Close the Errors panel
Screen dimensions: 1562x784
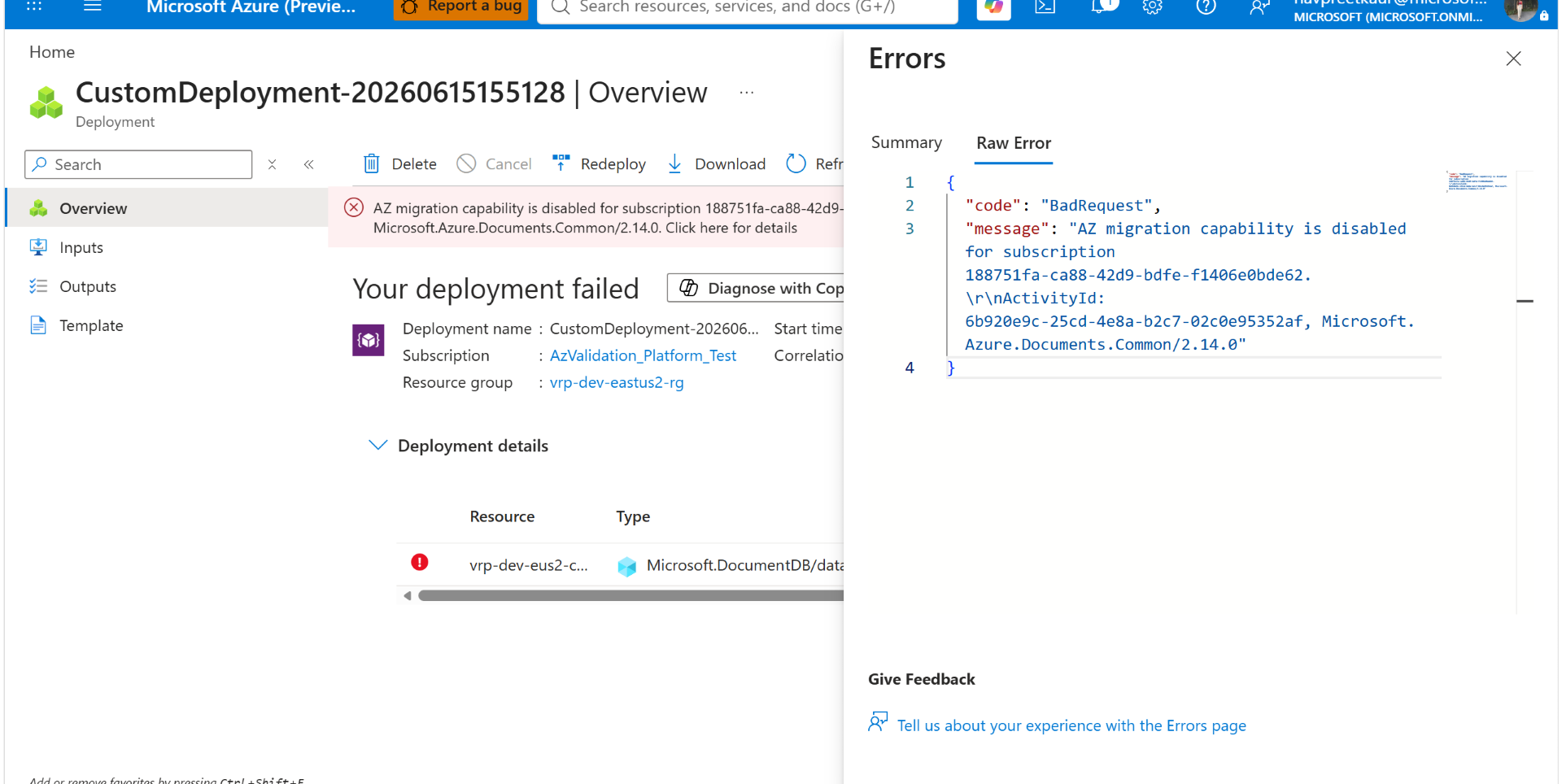1513,59
